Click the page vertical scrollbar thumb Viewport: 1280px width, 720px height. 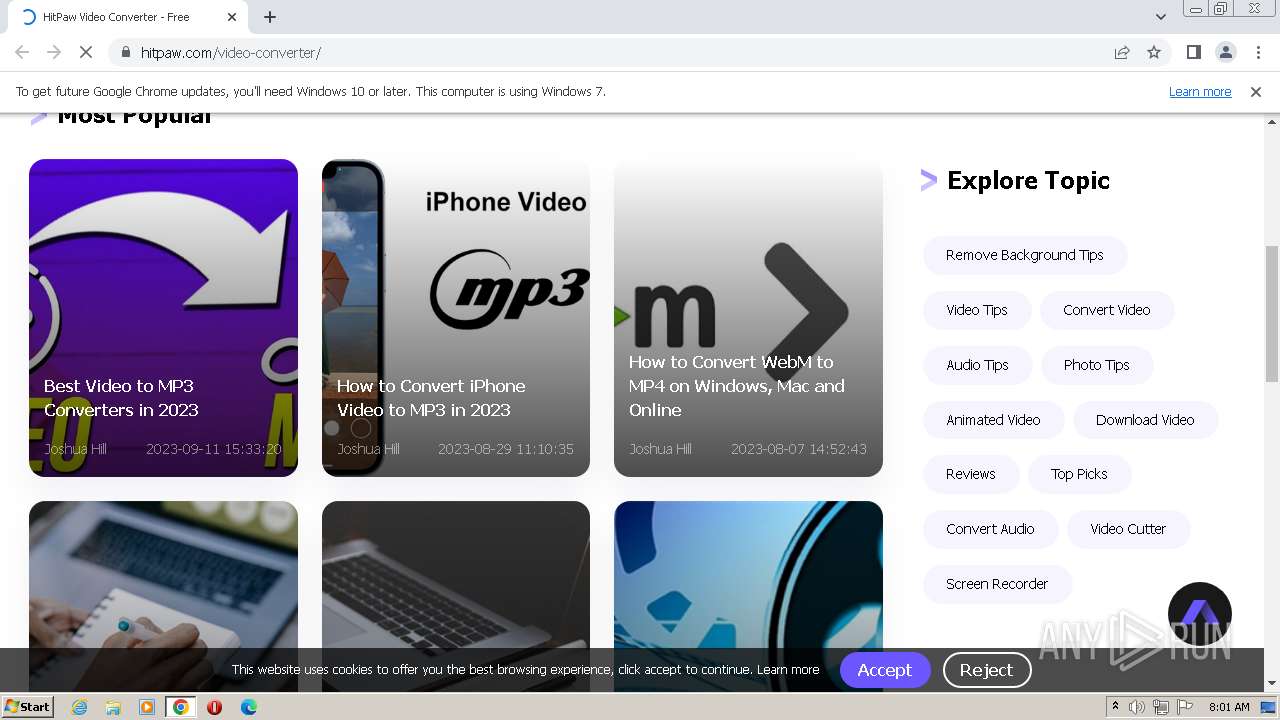coord(1272,313)
